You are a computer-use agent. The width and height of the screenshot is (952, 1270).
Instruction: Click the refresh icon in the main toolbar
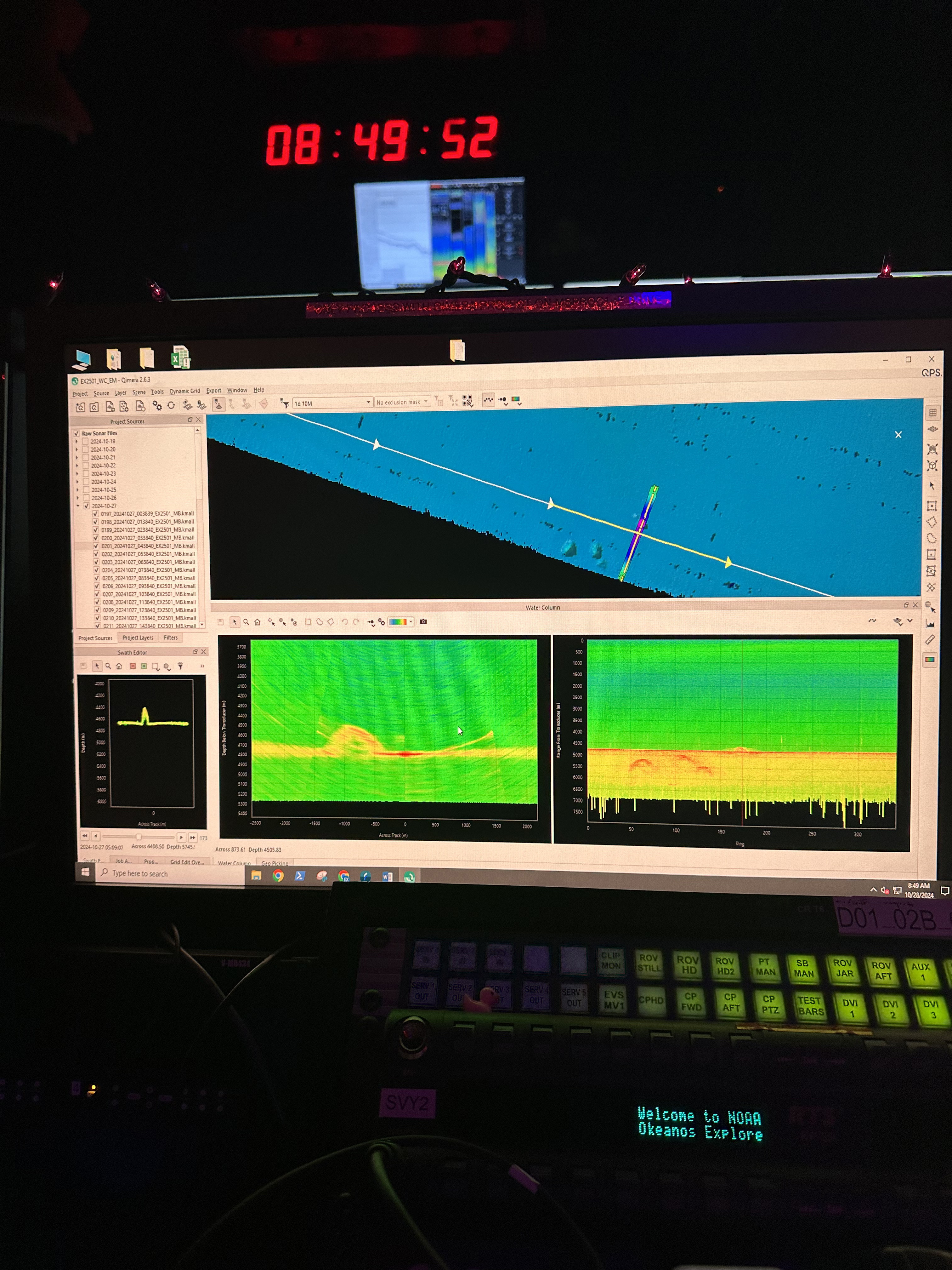click(x=171, y=405)
